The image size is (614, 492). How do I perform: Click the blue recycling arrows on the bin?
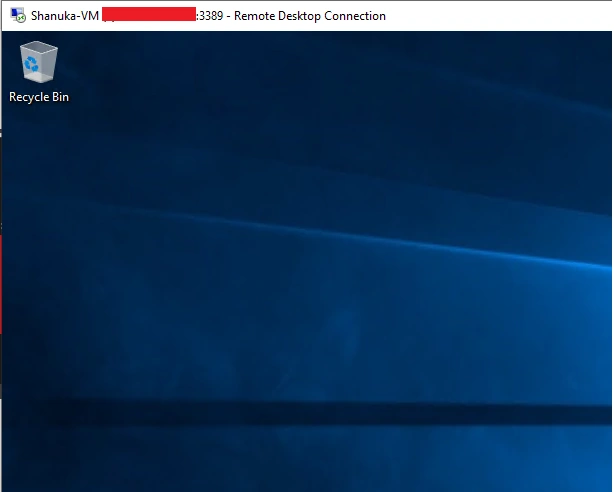31,64
